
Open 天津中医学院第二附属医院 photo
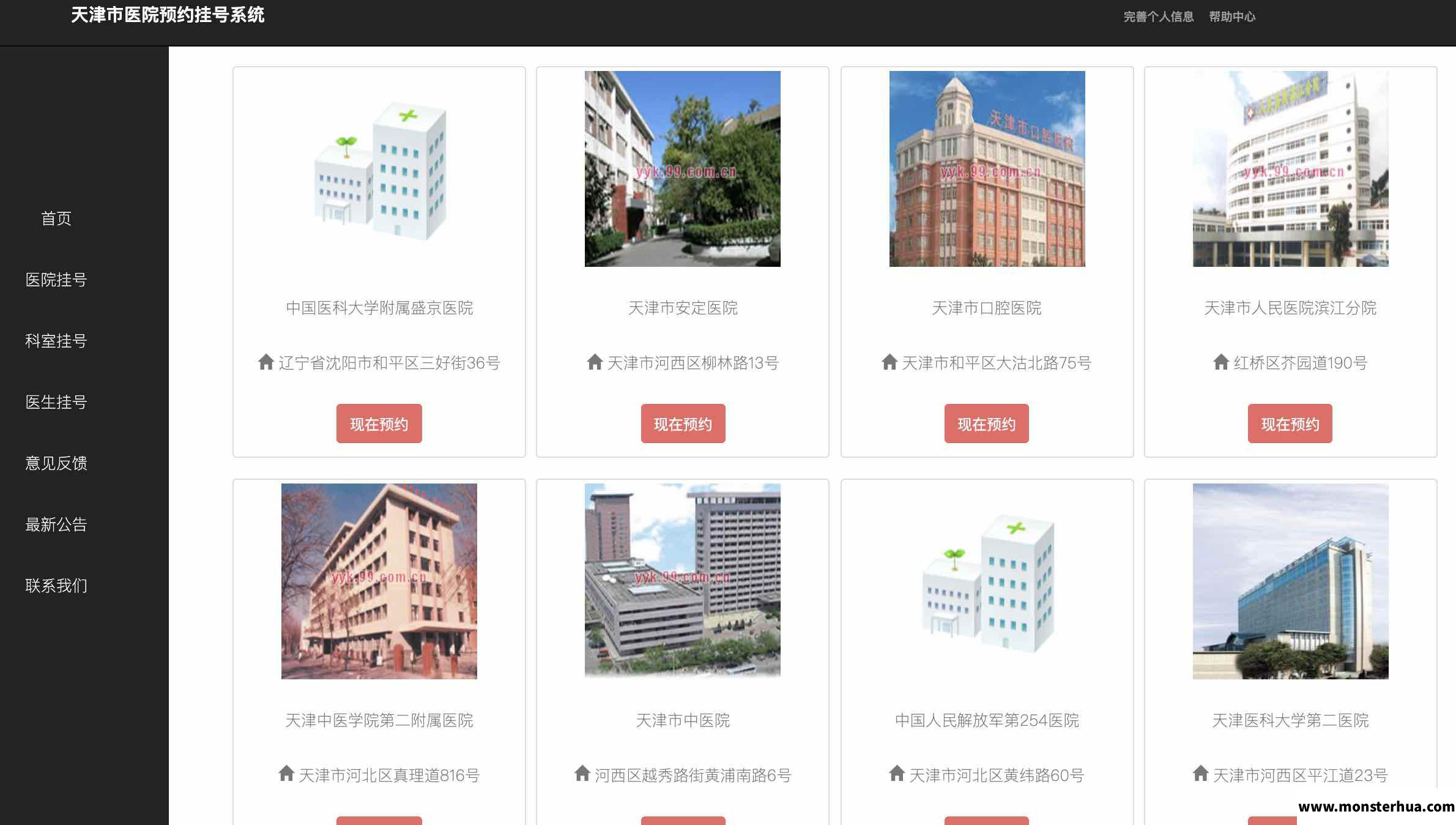point(379,581)
